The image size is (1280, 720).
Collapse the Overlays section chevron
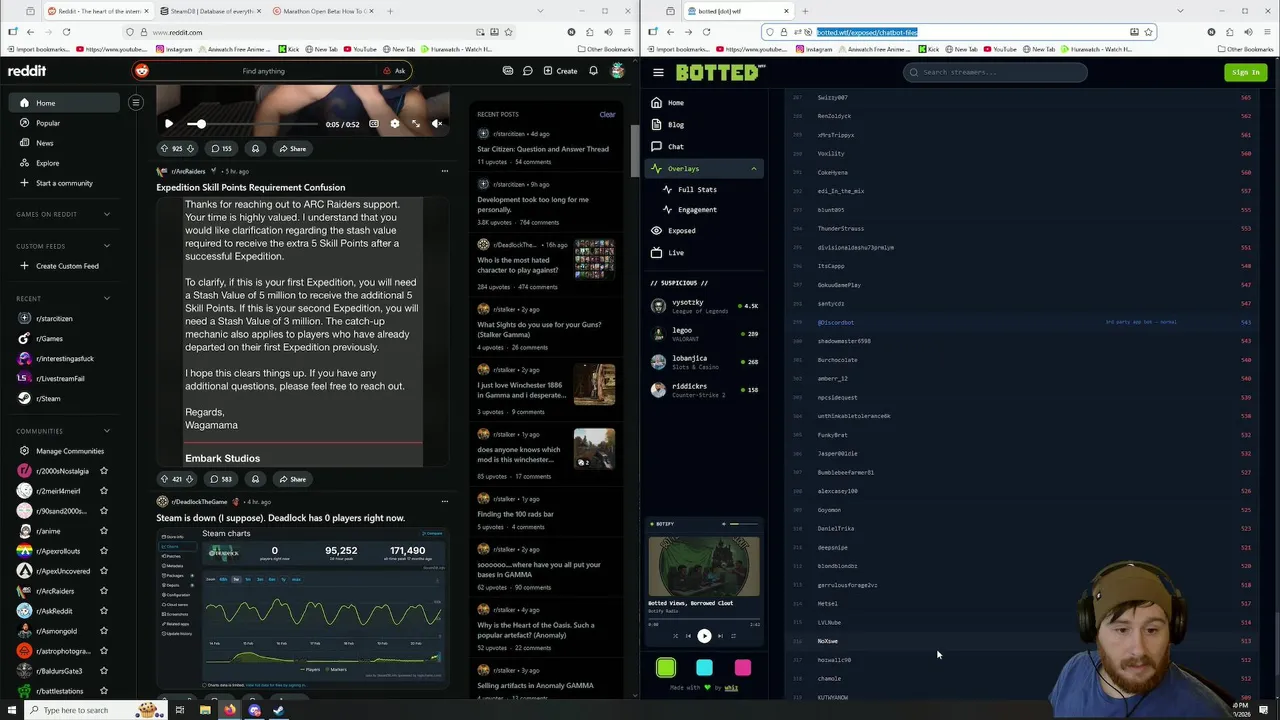[x=754, y=169]
